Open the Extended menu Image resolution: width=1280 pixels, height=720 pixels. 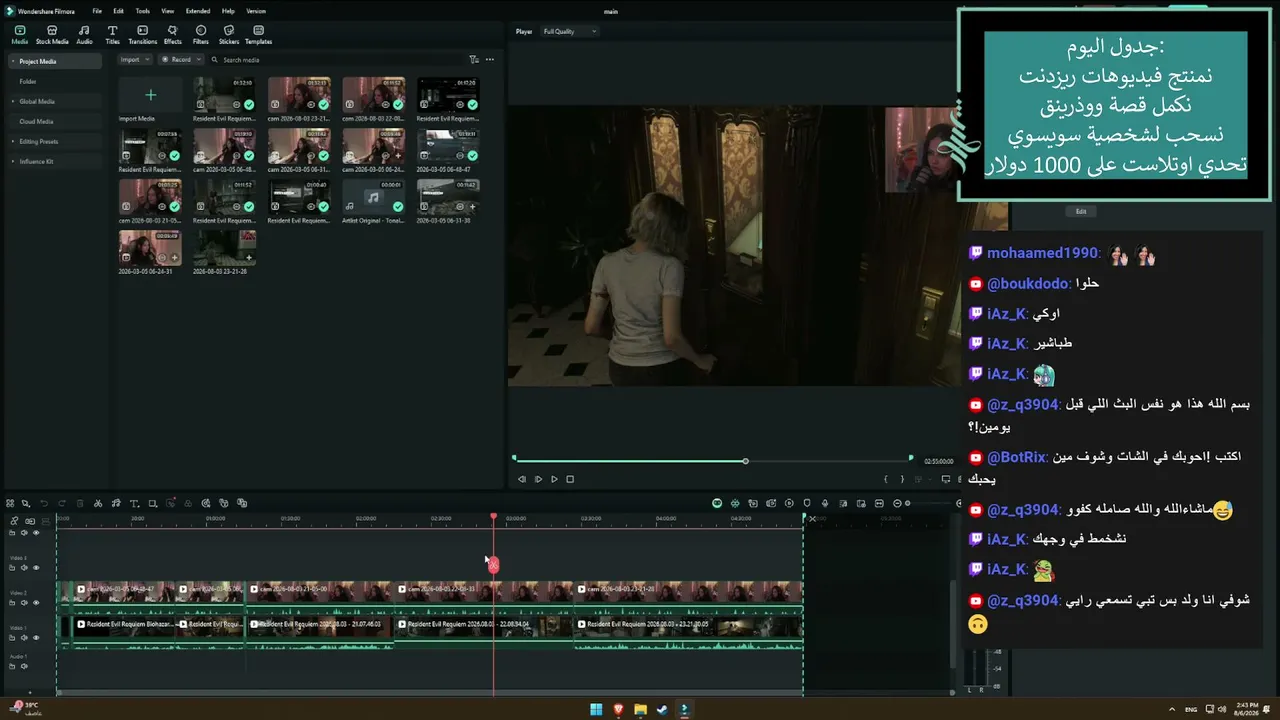[198, 11]
